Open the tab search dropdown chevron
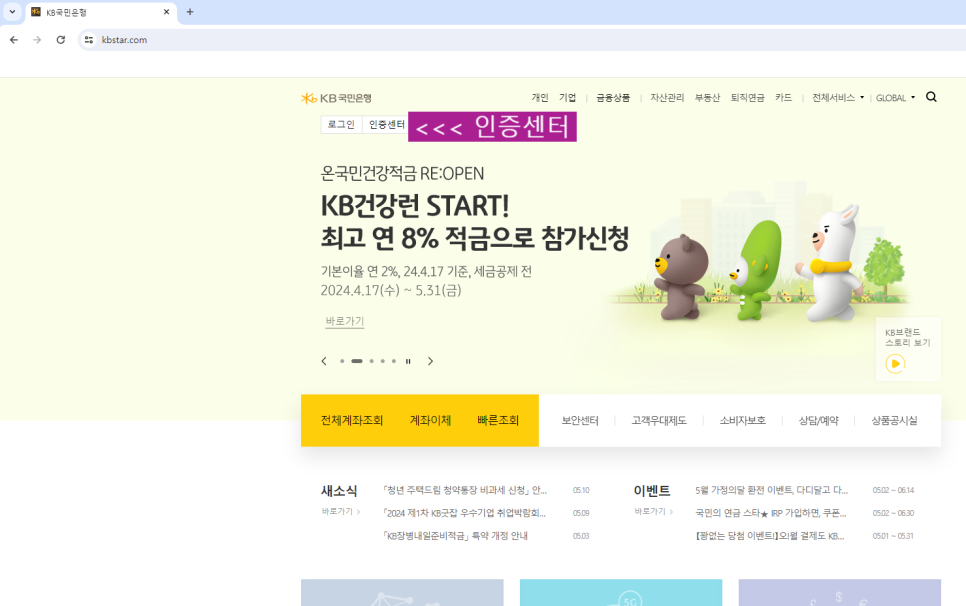 point(12,12)
